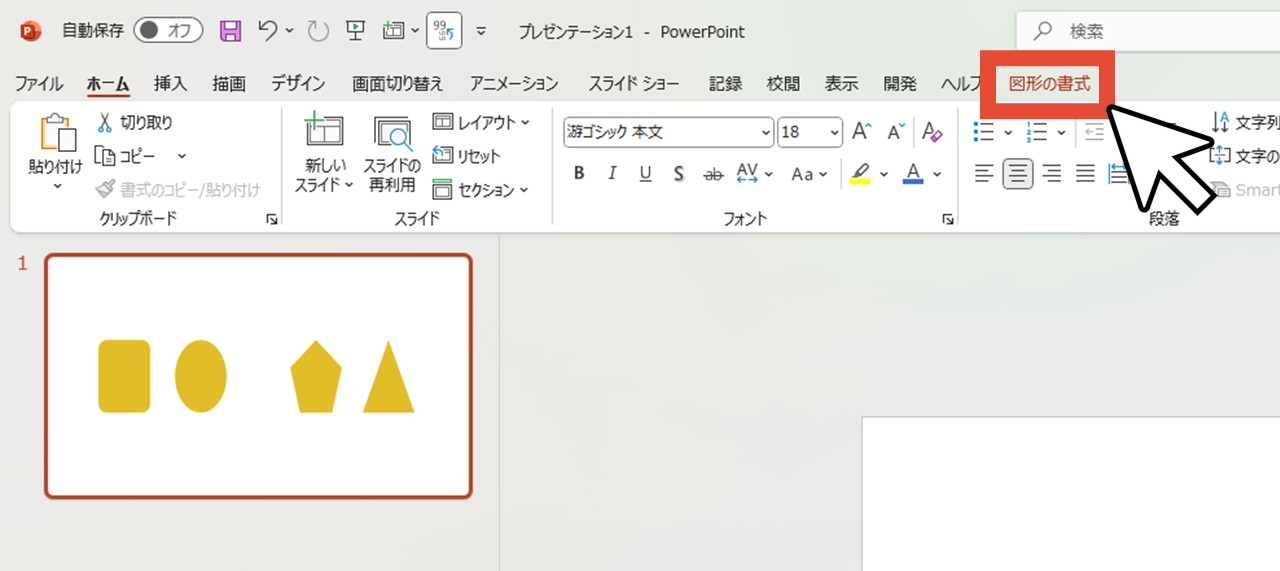Apply the yellow text highlight color
Image resolution: width=1280 pixels, height=571 pixels.
point(860,174)
